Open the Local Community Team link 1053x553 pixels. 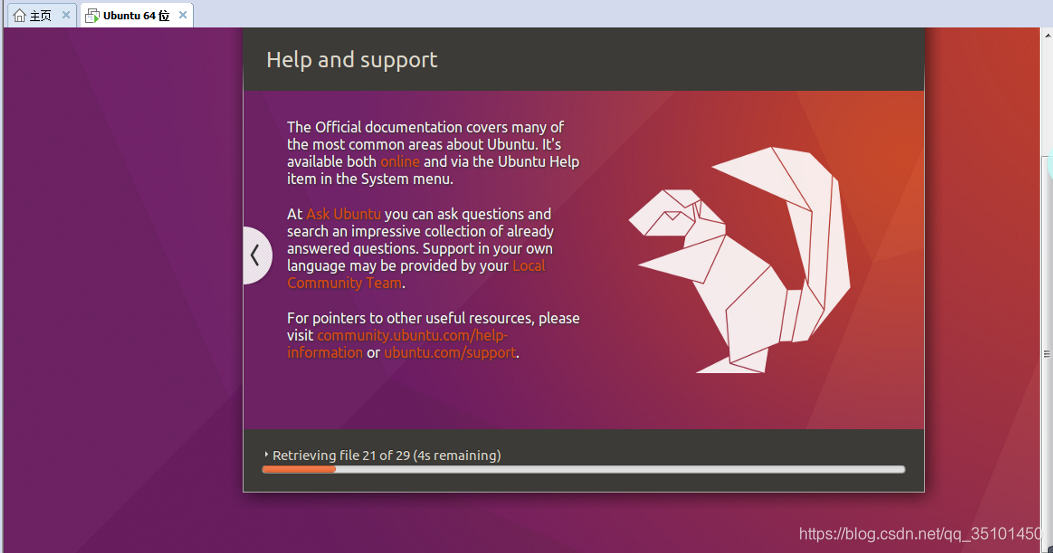point(416,274)
